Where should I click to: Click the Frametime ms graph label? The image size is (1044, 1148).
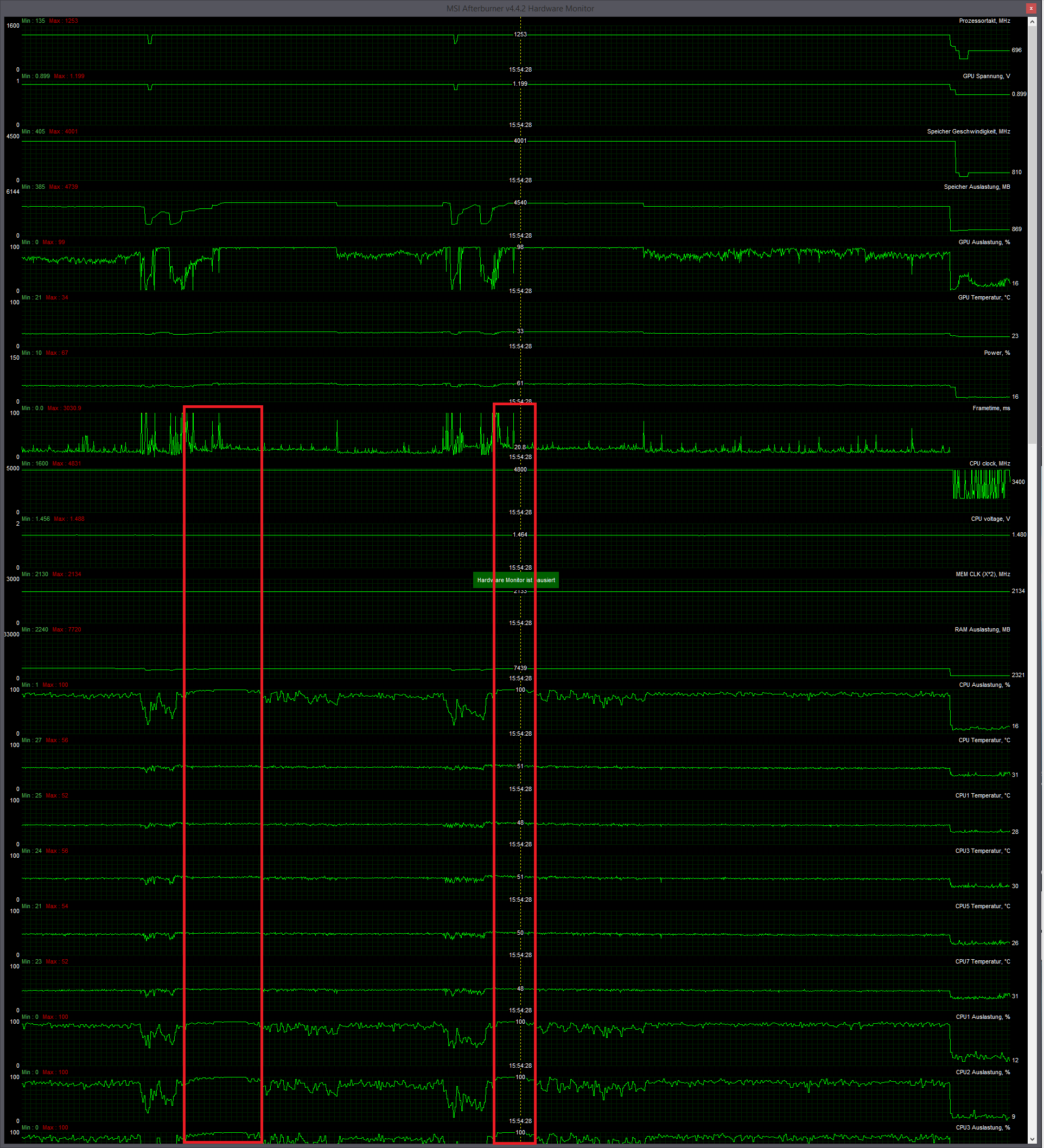tap(990, 409)
